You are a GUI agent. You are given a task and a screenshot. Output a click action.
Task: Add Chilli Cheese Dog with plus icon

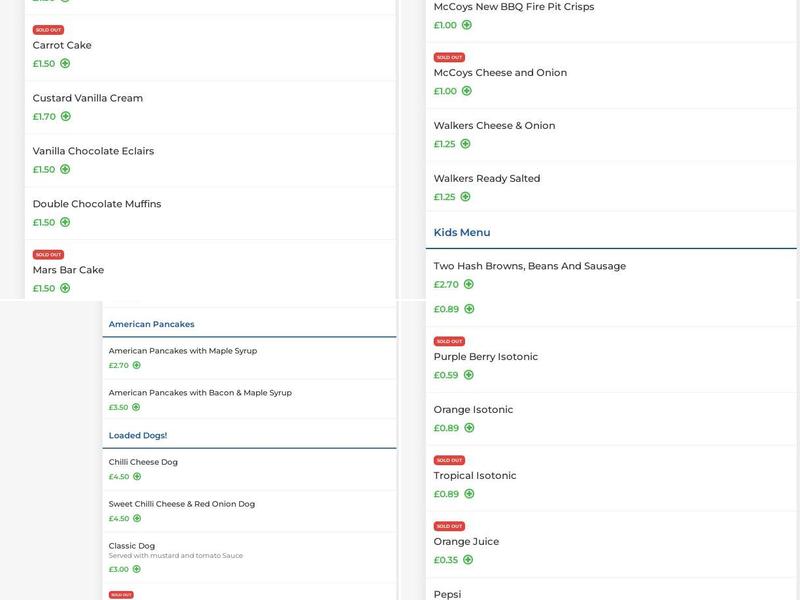tap(137, 476)
